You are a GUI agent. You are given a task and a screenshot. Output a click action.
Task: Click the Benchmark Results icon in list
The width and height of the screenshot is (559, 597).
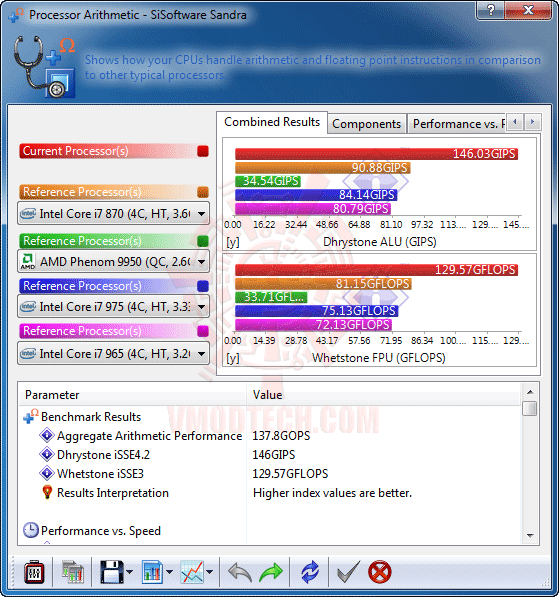click(x=31, y=417)
